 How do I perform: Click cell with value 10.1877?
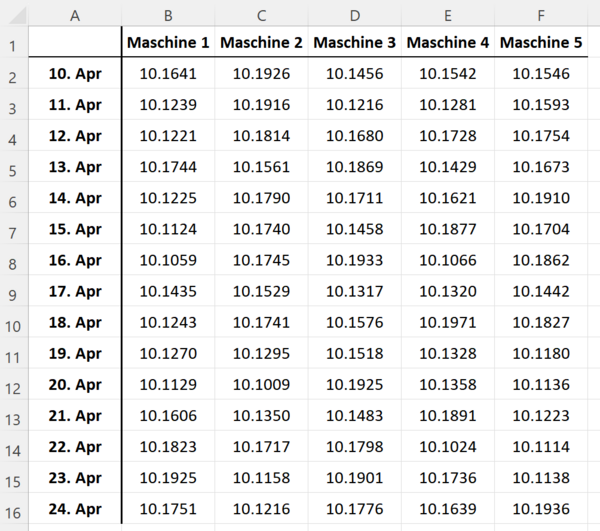[x=448, y=229]
